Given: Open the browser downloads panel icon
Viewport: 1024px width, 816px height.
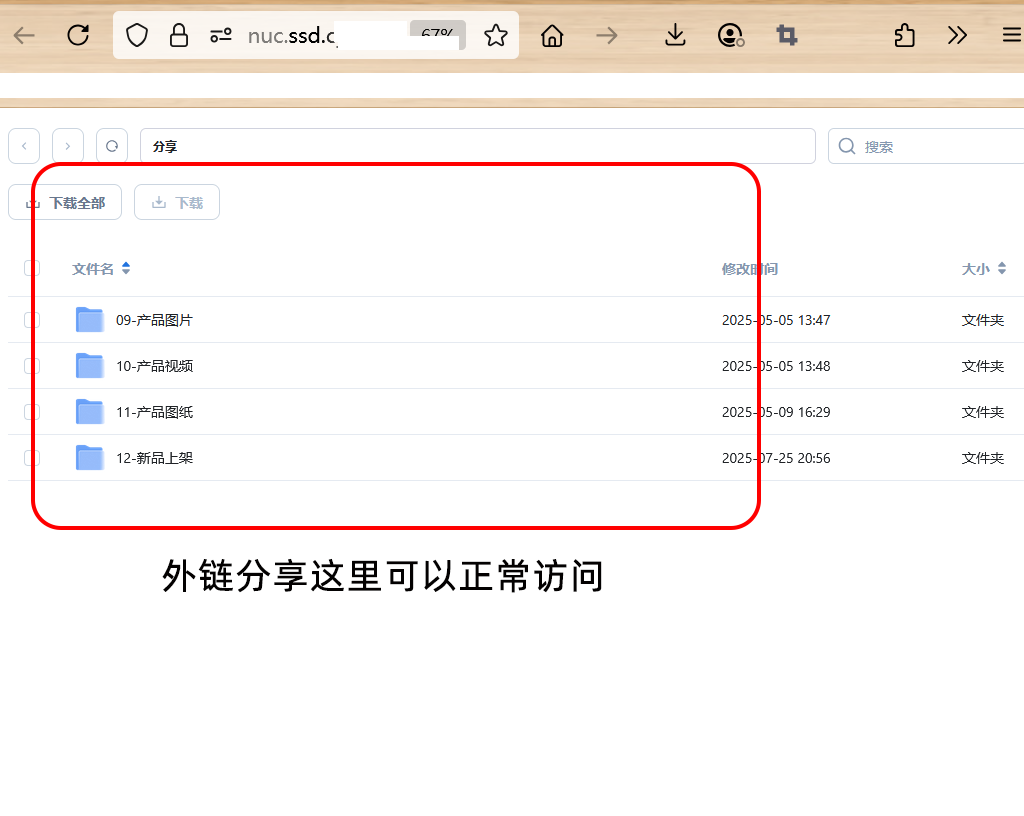Looking at the screenshot, I should tap(675, 35).
